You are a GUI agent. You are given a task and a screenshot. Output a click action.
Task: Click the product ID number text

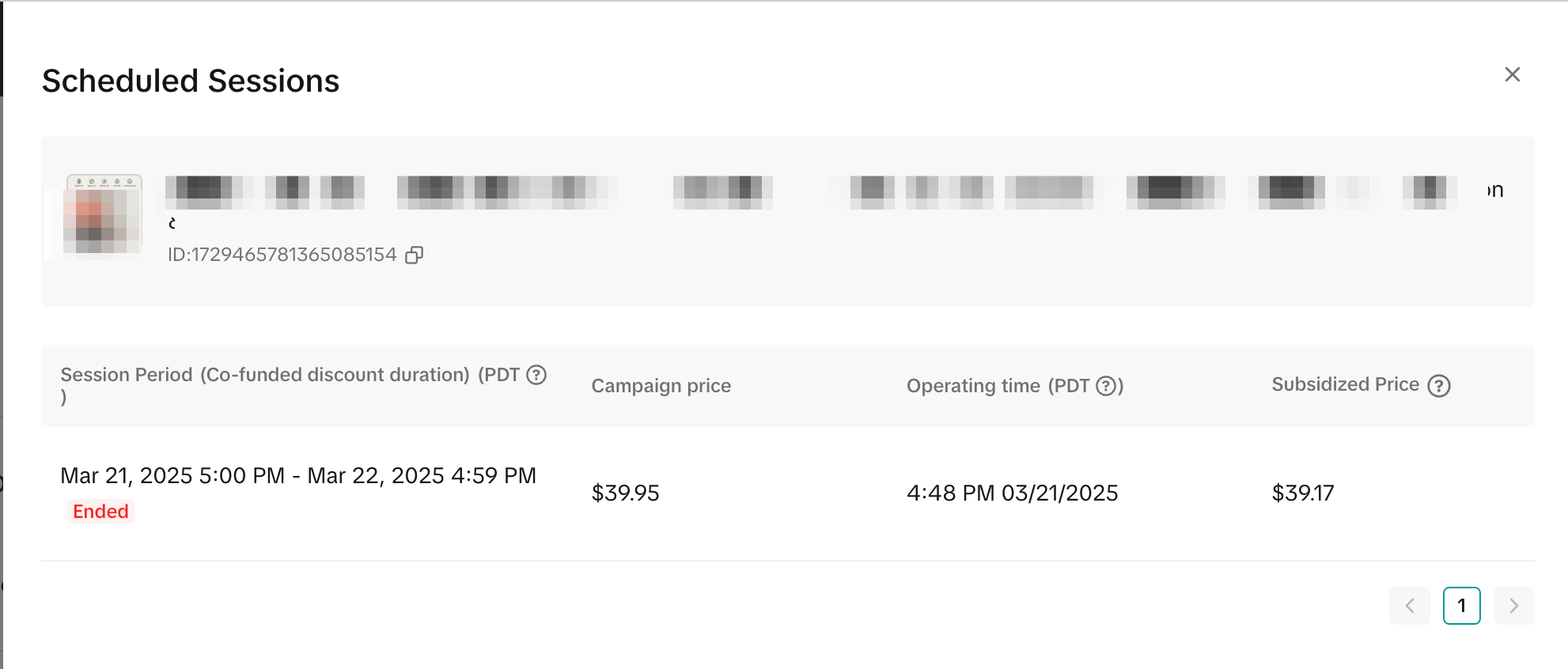282,255
